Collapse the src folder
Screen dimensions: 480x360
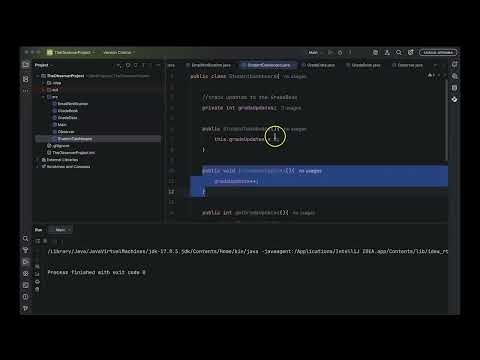tap(44, 97)
